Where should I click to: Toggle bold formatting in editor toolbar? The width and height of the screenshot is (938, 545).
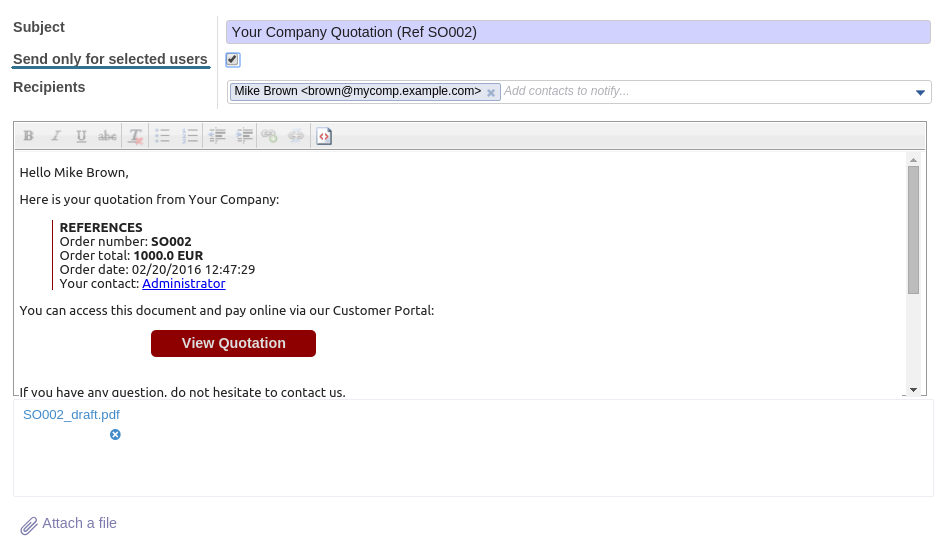tap(29, 136)
